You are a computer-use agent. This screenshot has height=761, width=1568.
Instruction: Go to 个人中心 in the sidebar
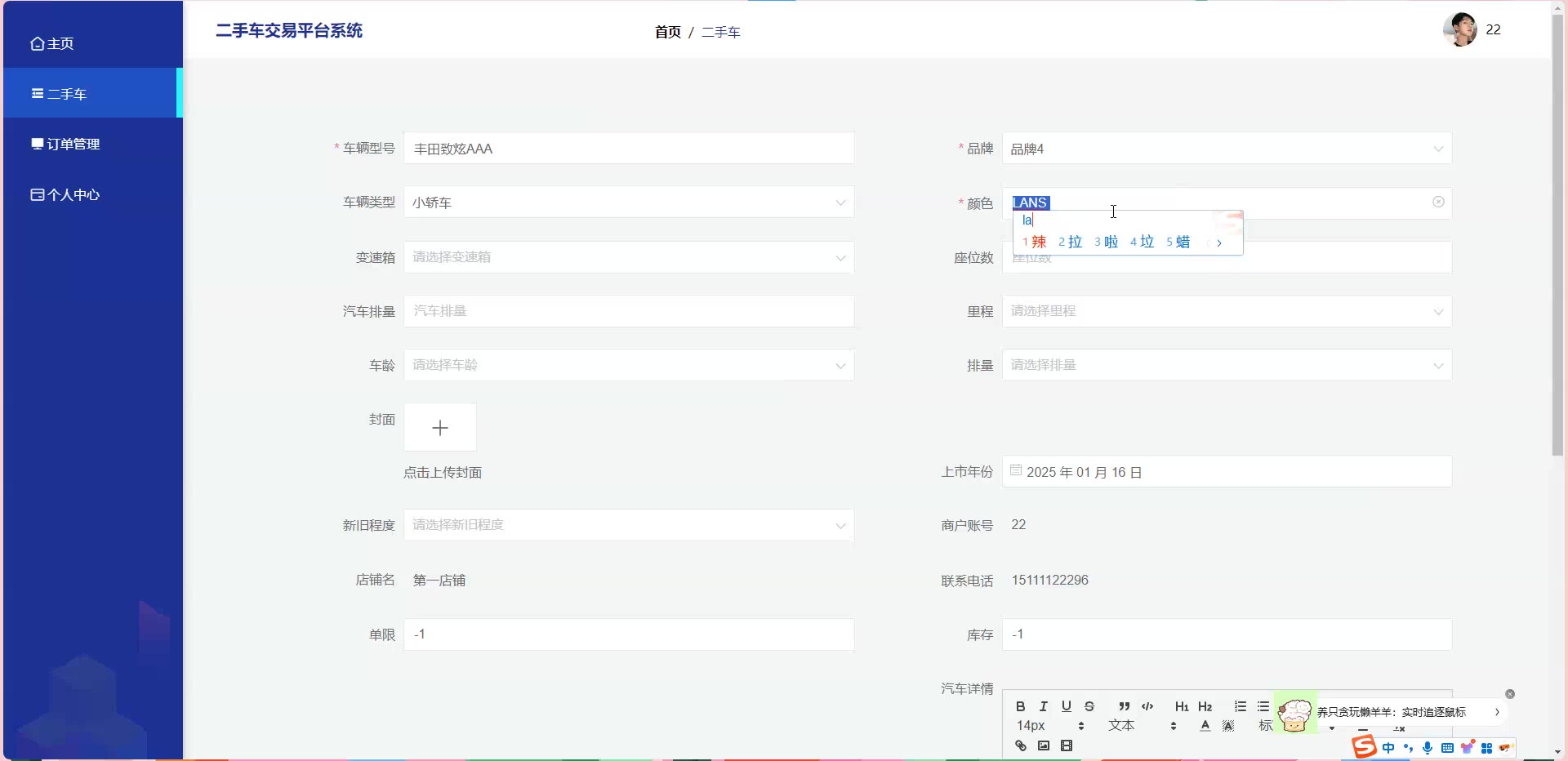point(73,194)
